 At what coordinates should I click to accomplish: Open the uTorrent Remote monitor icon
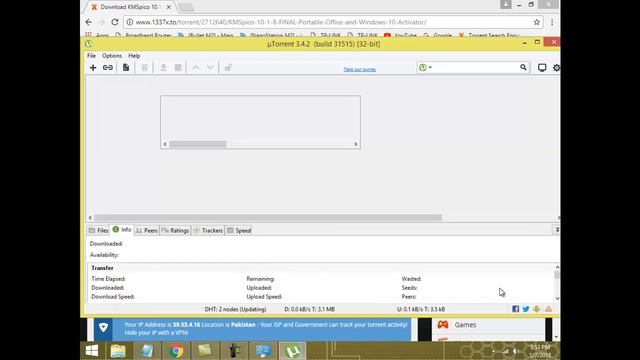pos(542,68)
